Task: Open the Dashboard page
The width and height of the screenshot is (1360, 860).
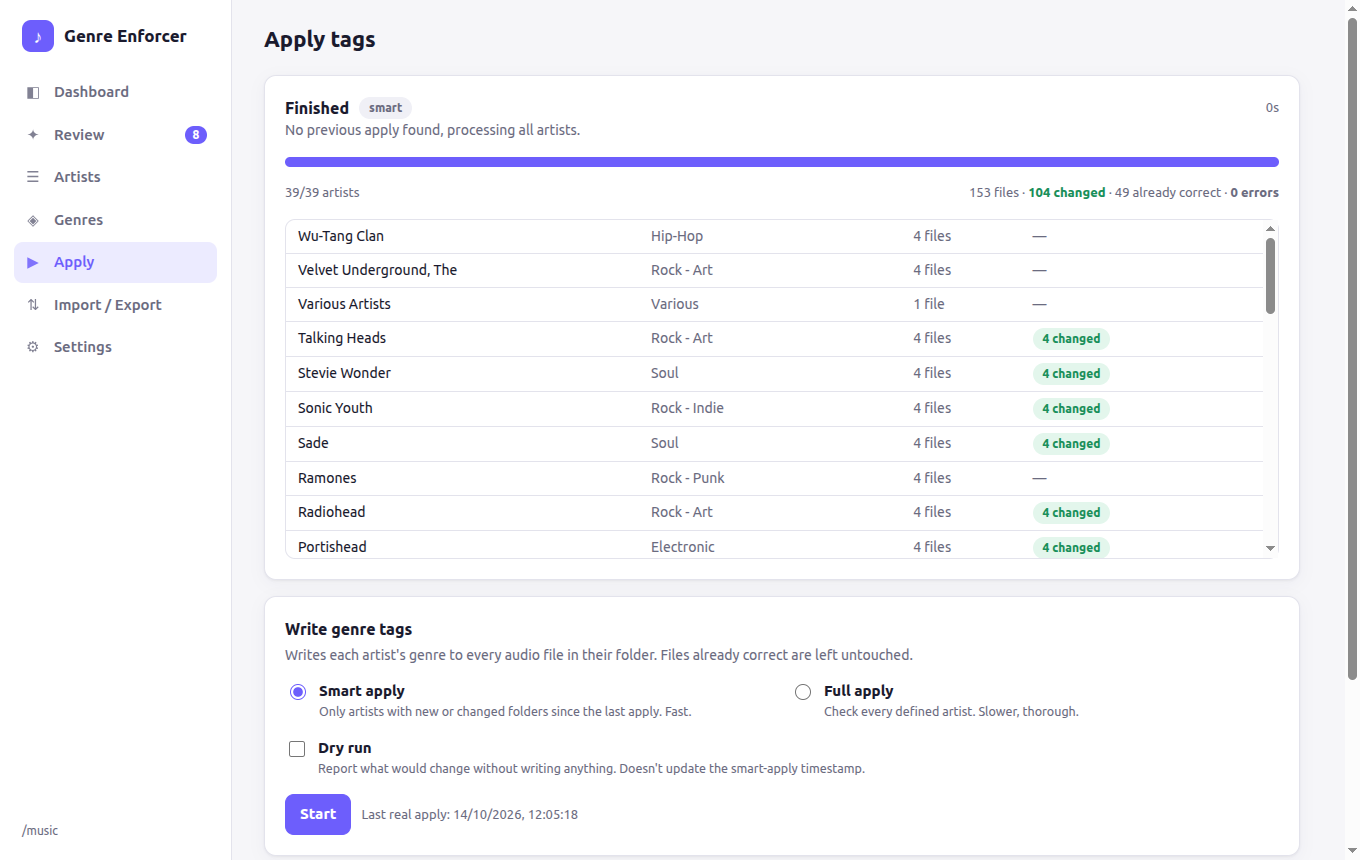Action: (x=115, y=92)
